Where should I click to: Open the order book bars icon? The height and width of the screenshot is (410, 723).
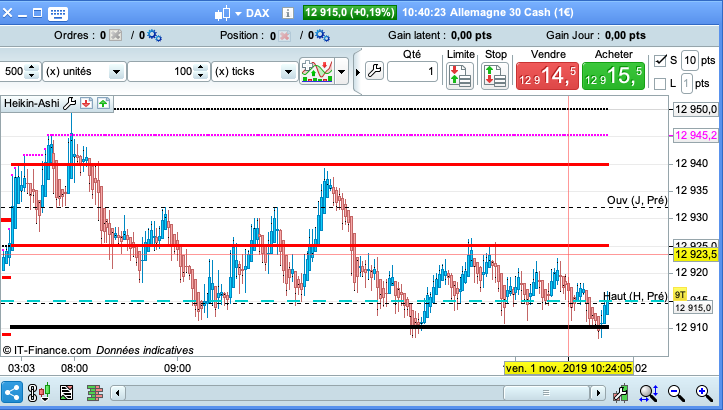tap(95, 393)
